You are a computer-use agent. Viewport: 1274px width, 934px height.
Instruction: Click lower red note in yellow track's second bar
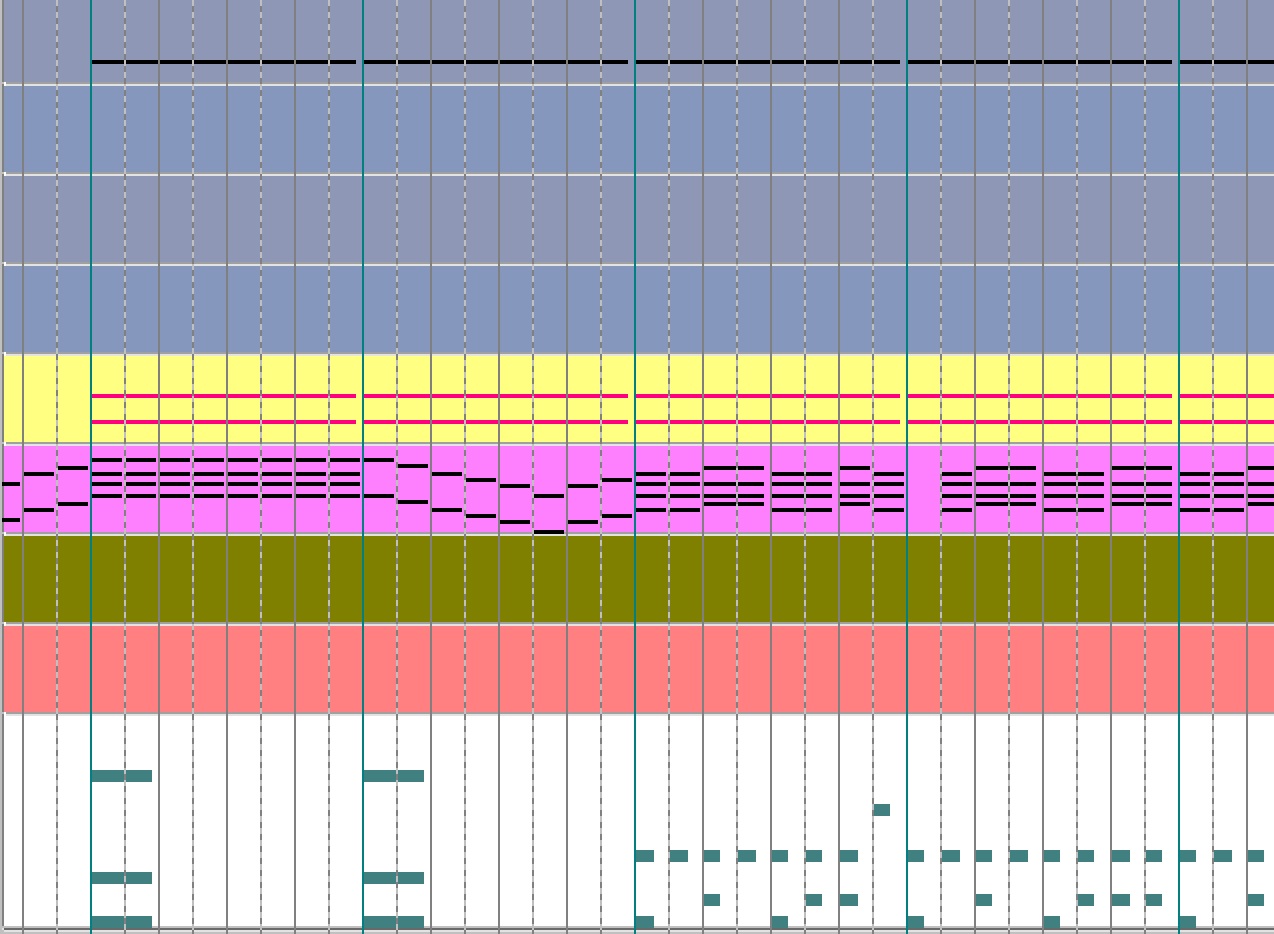coord(495,422)
